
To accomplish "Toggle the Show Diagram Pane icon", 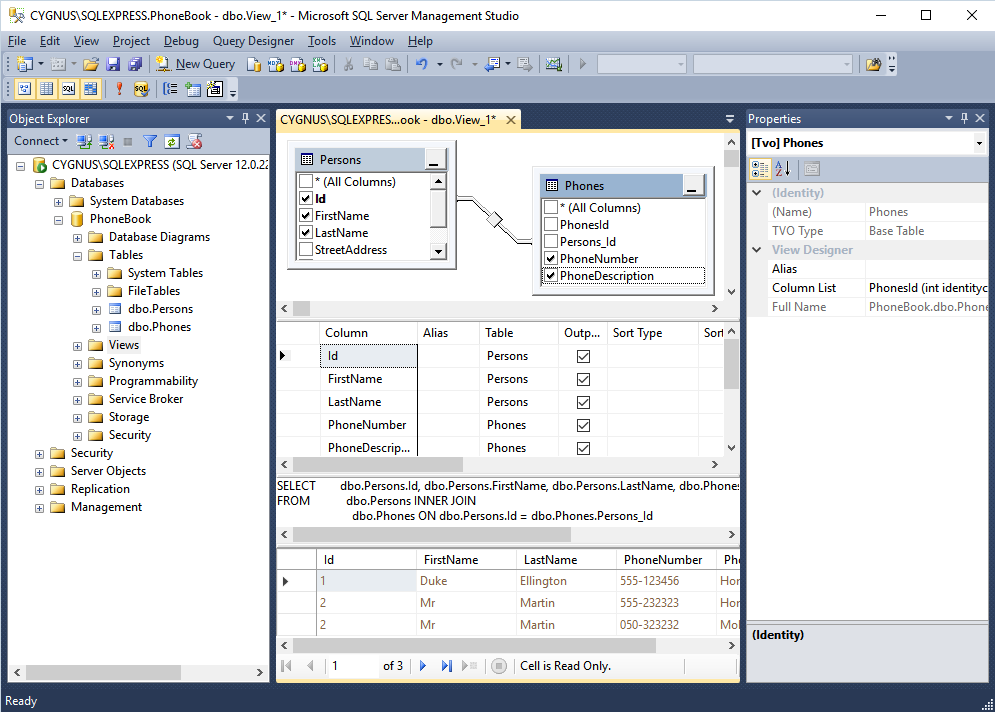I will [24, 89].
